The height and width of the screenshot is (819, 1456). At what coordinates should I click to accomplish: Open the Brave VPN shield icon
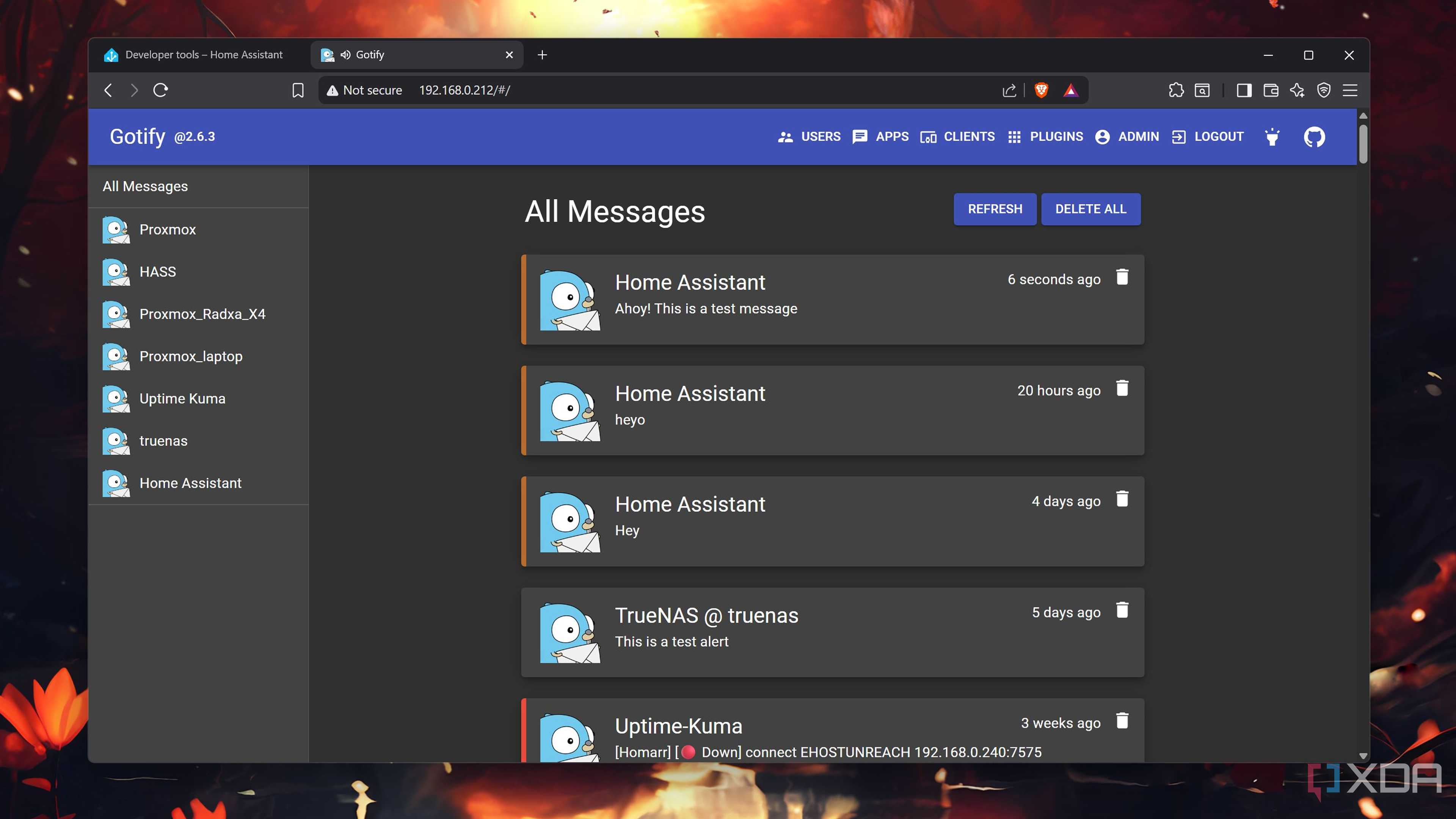1324,91
